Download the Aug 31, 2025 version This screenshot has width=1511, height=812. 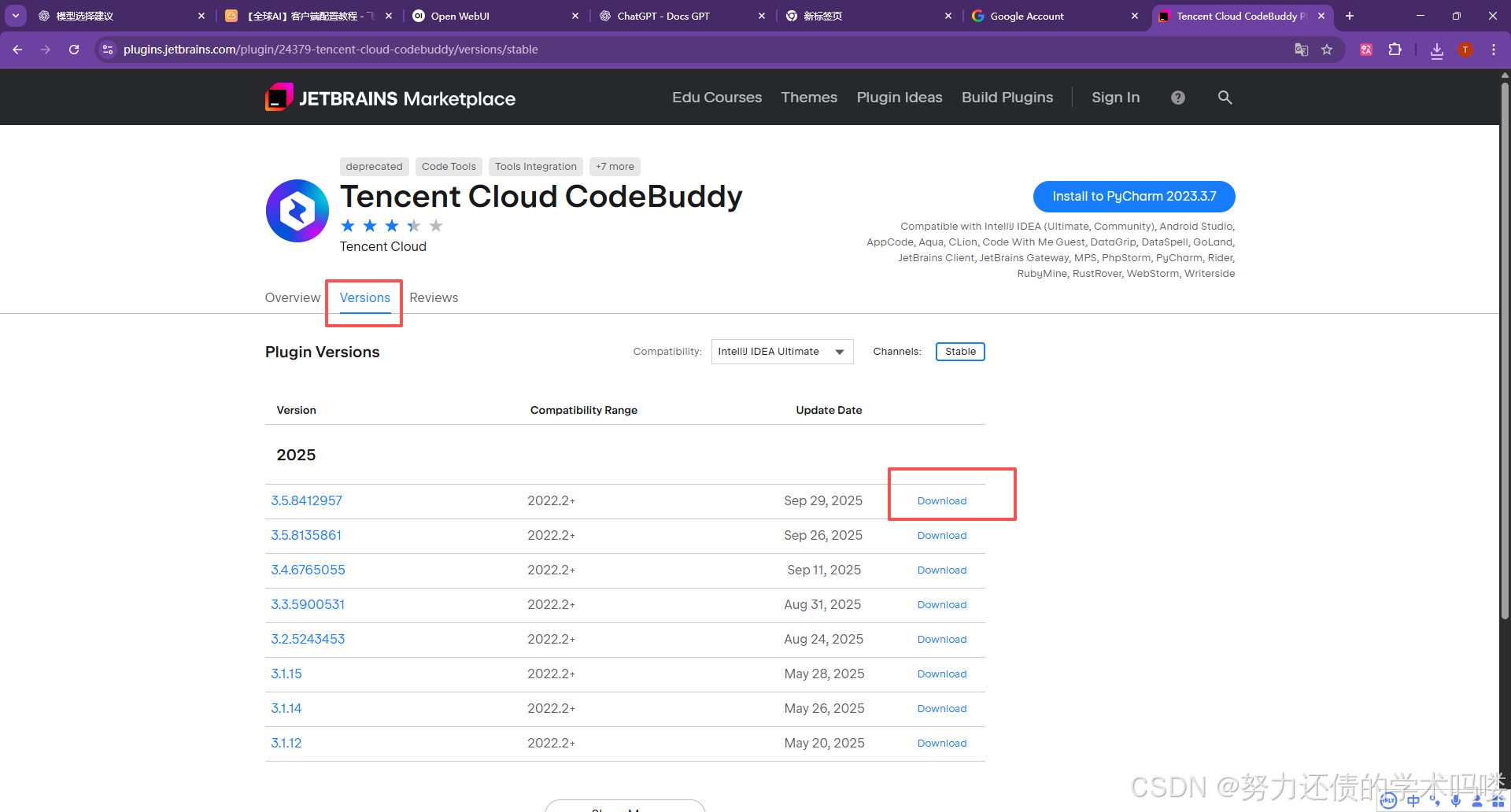(x=942, y=605)
